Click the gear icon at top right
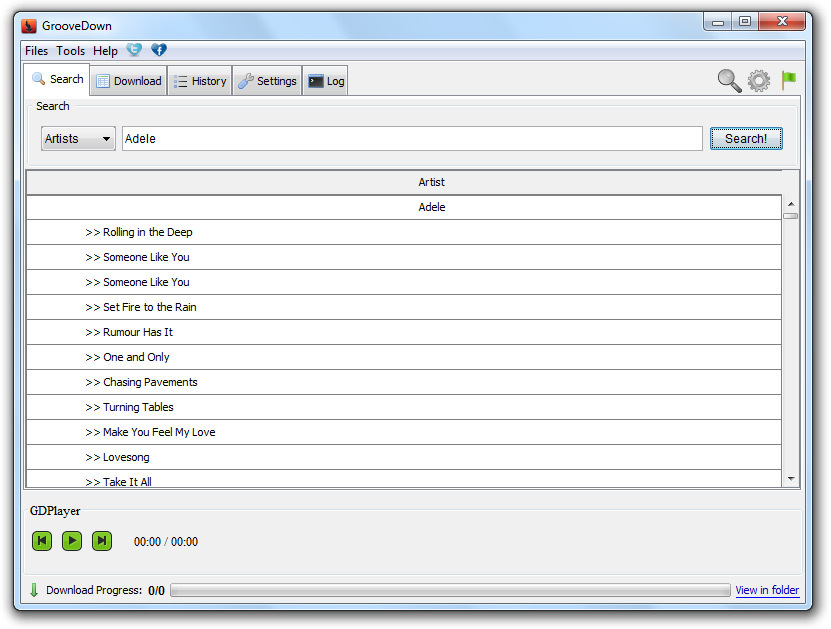The image size is (831, 629). point(759,81)
